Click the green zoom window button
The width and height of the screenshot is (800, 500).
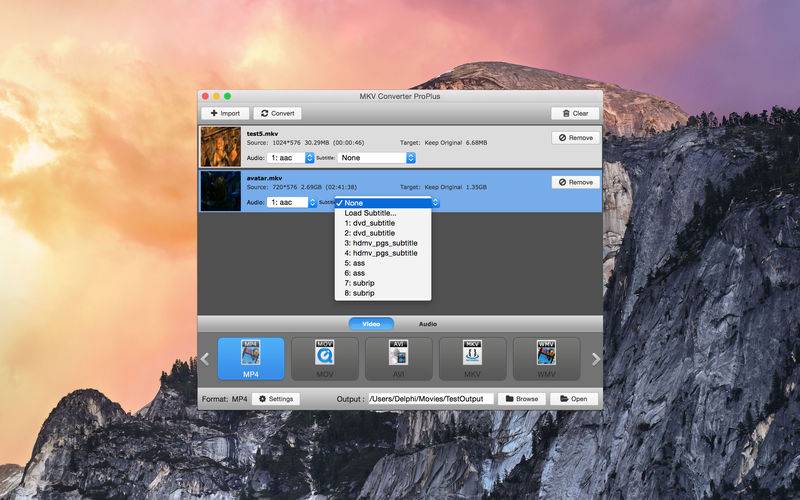click(228, 96)
